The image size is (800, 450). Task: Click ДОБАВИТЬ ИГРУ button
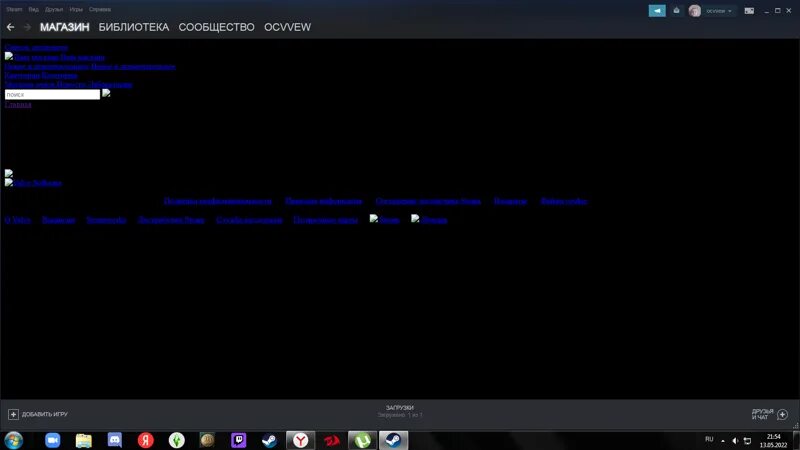pos(38,414)
